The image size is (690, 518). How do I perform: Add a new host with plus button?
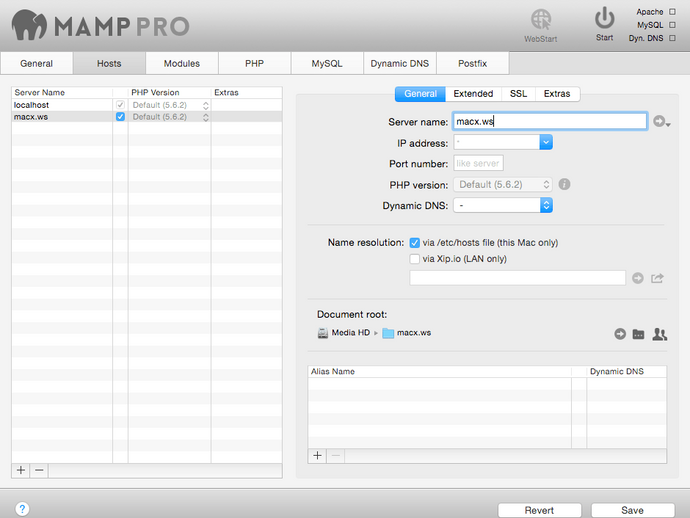21,470
